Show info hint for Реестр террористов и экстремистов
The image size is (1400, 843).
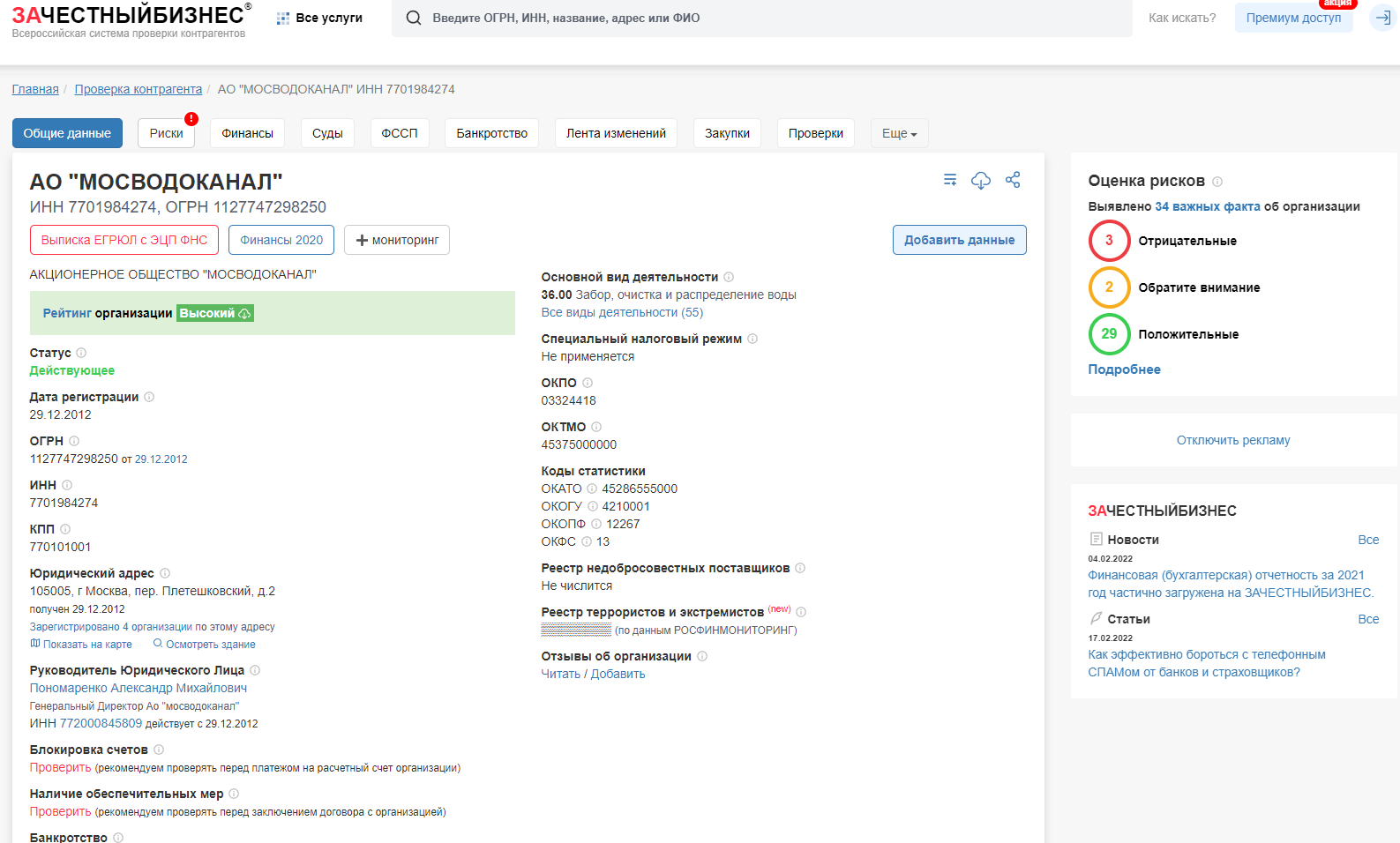(x=801, y=612)
